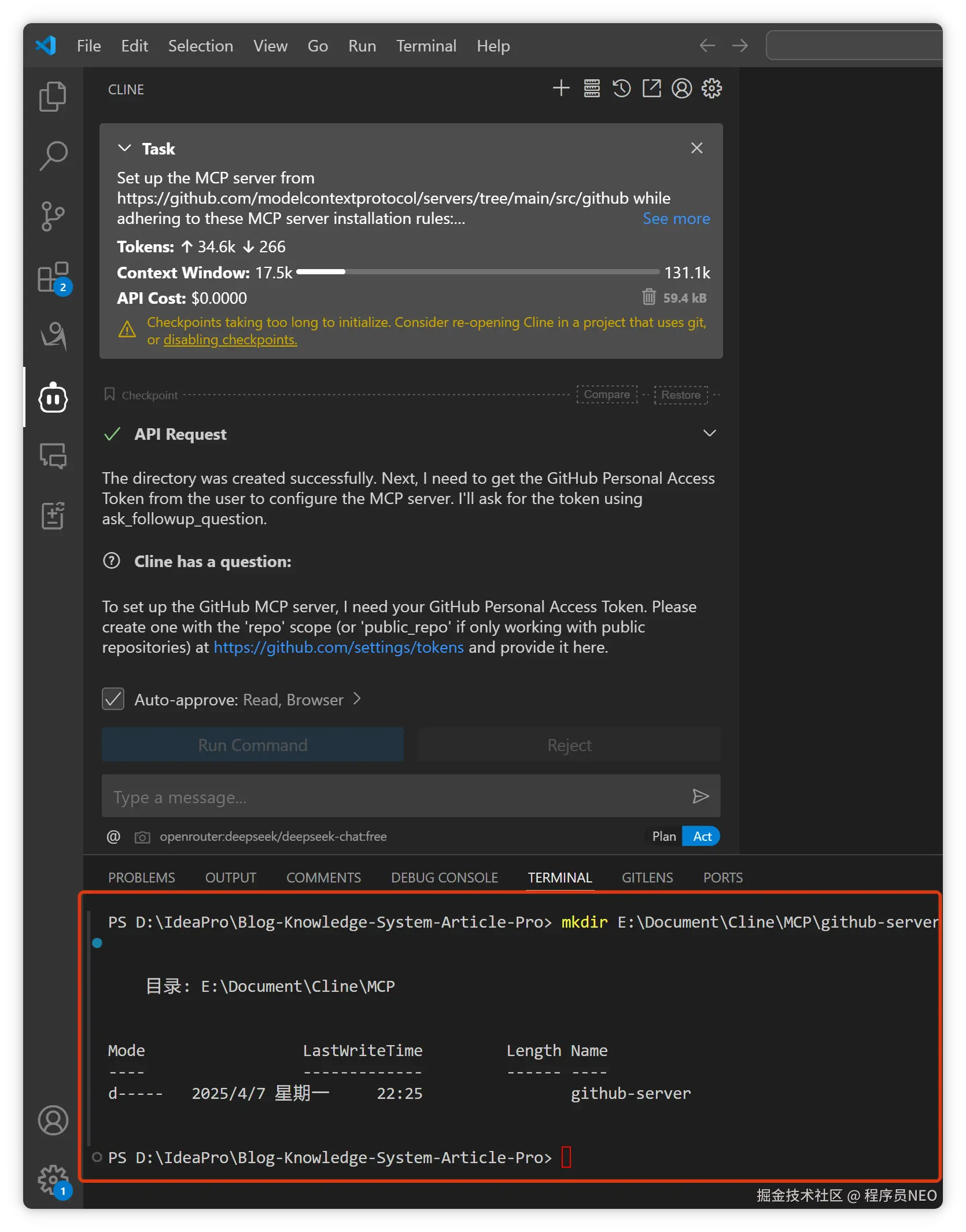Open Cline account icon in header

682,89
